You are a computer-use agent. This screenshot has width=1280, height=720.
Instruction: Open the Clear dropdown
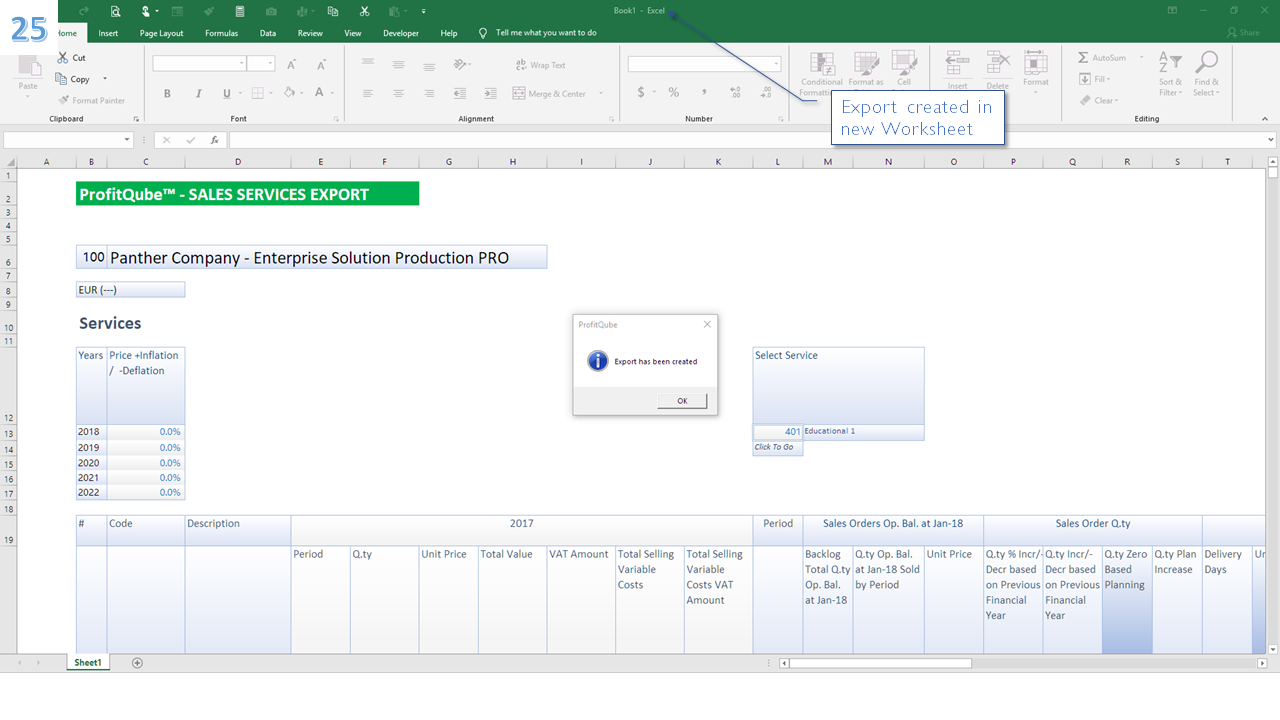click(x=1098, y=100)
